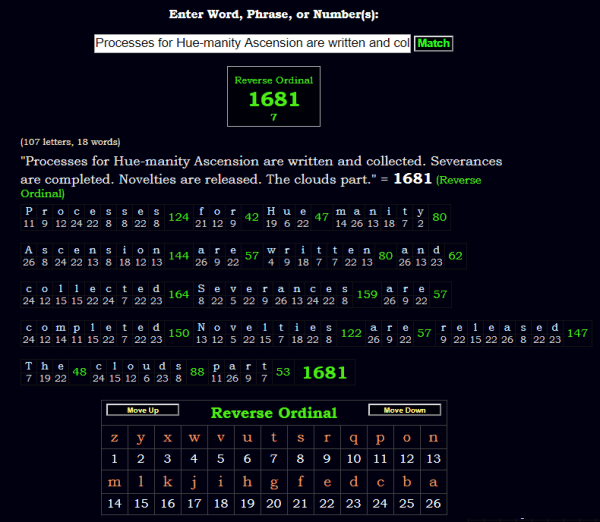Click the word total 124 for Processes
Viewport: 600px width, 522px height.
179,217
